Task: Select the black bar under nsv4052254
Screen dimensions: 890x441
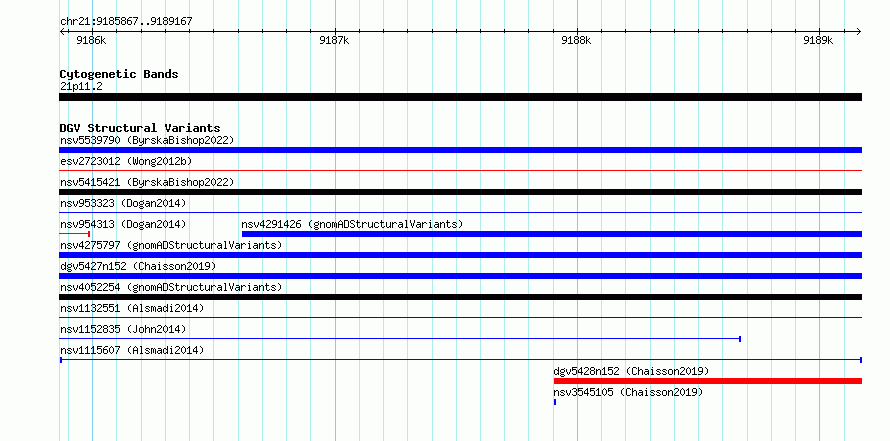Action: pos(460,297)
